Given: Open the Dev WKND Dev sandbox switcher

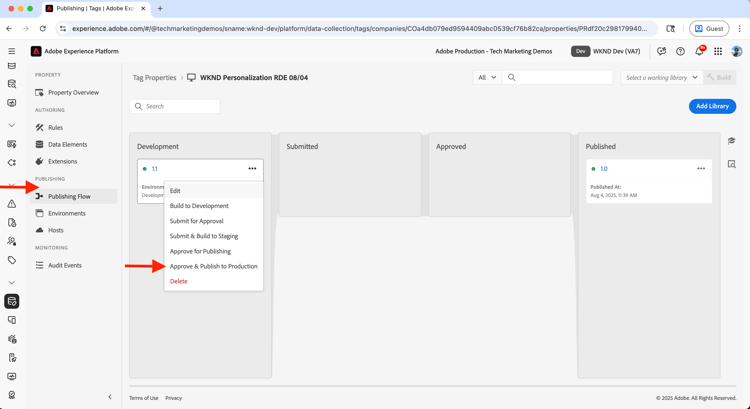Looking at the screenshot, I should tap(606, 51).
